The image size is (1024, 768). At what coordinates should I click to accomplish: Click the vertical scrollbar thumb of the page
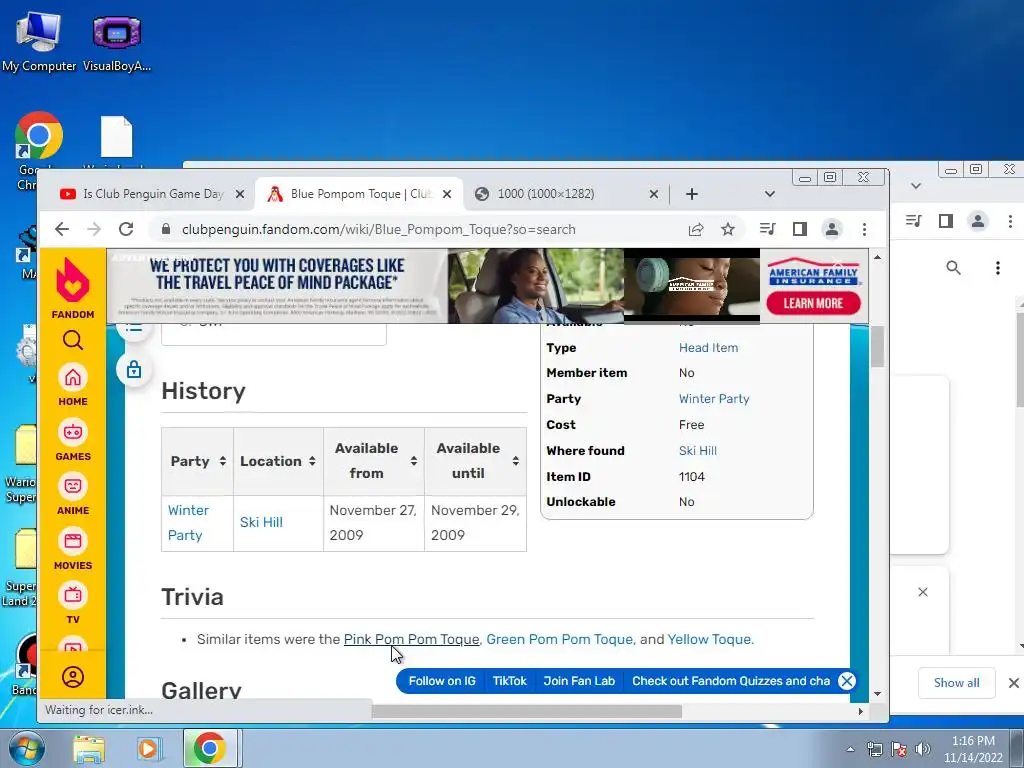(877, 346)
